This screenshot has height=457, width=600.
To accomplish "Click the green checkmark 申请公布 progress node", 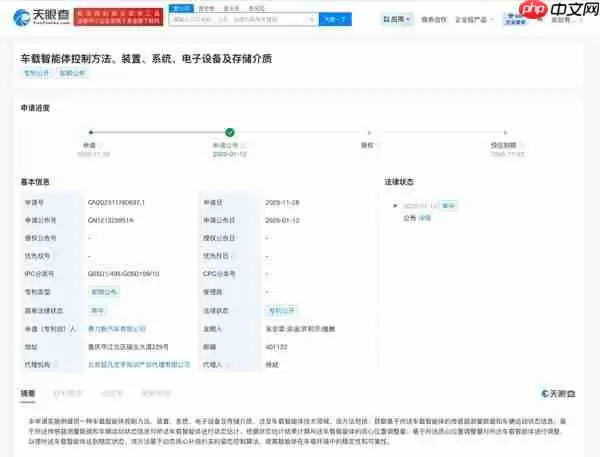I will (230, 132).
